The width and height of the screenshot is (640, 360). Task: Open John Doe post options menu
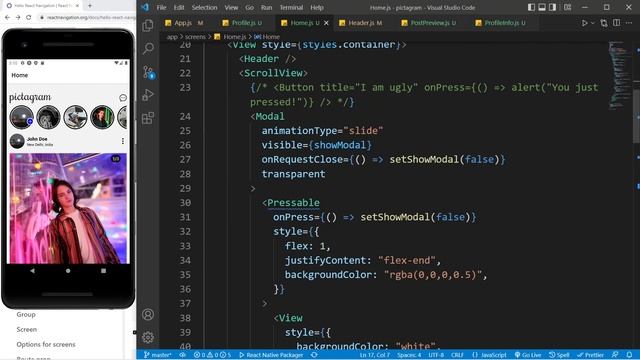(x=122, y=141)
